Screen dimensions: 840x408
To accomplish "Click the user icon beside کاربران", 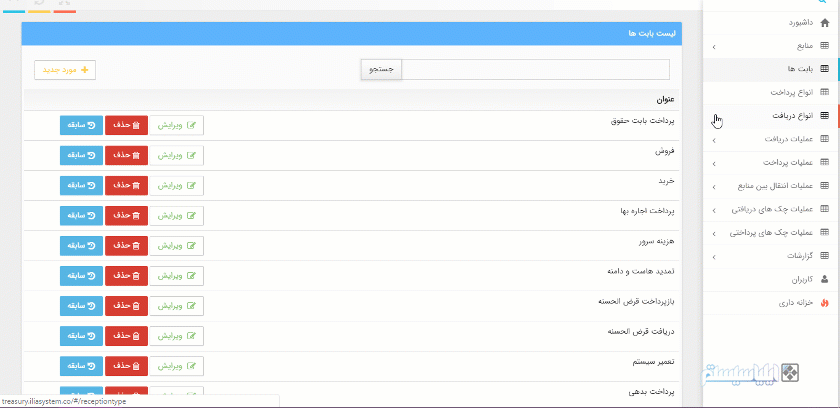I will [824, 278].
